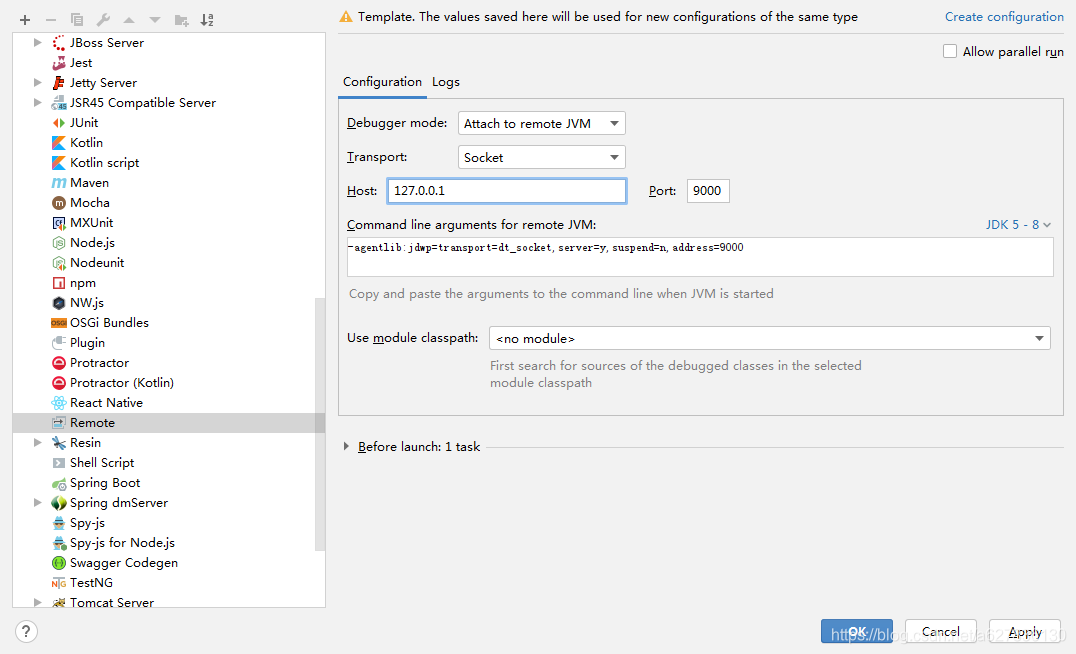The image size is (1076, 654).
Task: Open the Transport dropdown
Action: [x=541, y=157]
